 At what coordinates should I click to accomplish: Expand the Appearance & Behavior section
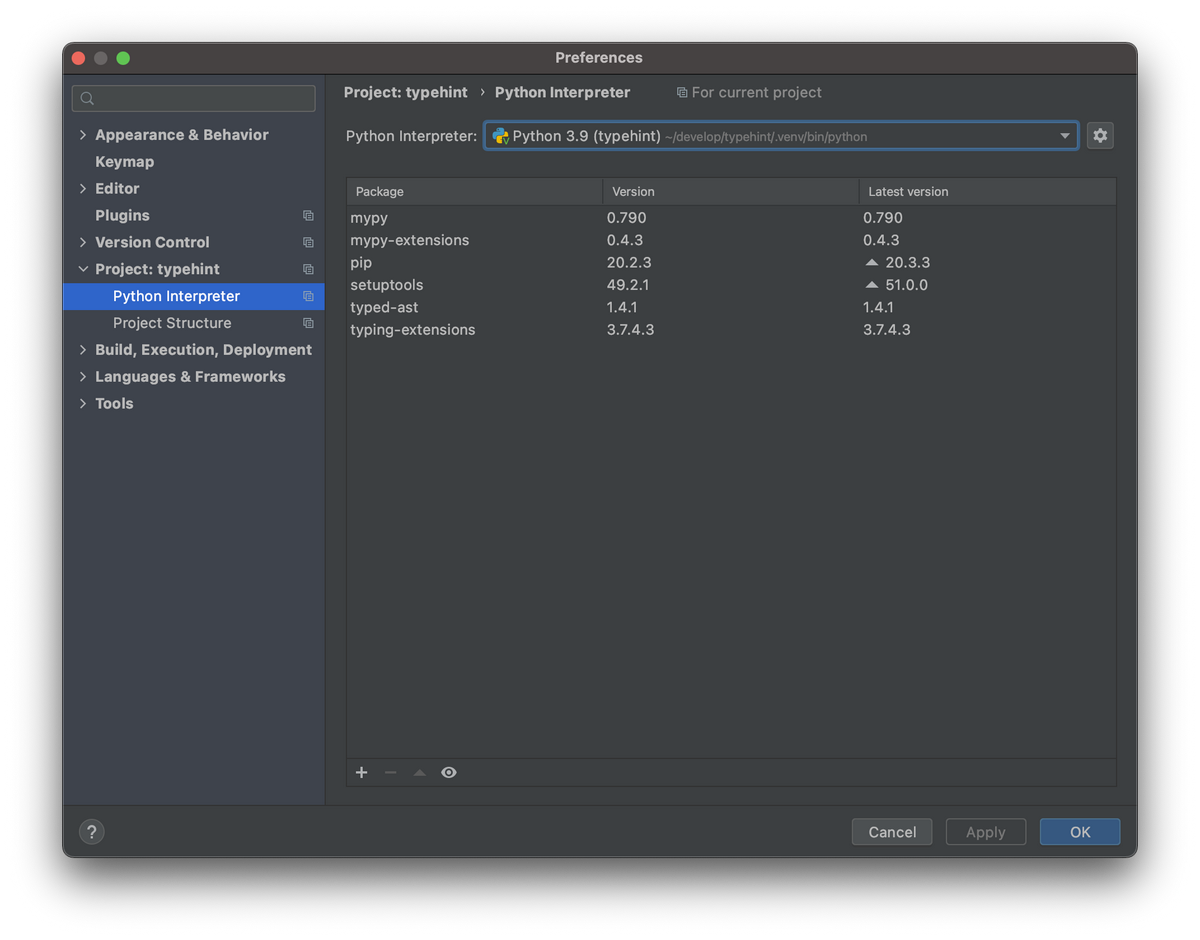coord(83,135)
